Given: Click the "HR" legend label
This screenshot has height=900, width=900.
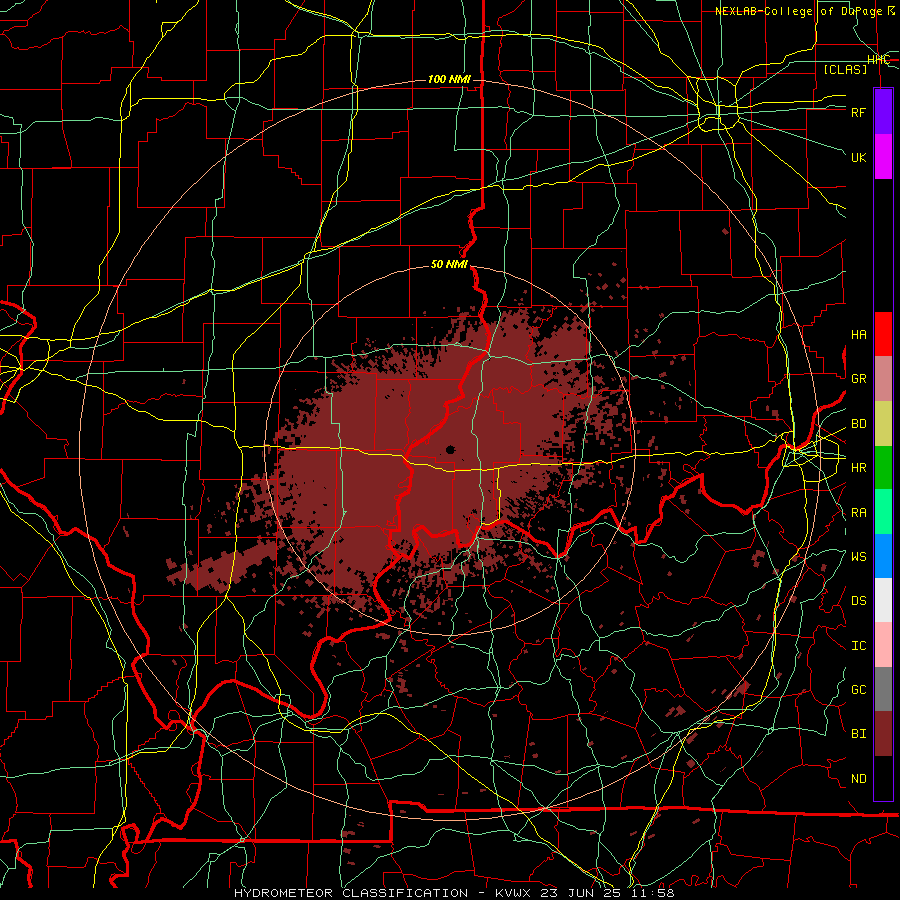Looking at the screenshot, I should click(x=858, y=468).
